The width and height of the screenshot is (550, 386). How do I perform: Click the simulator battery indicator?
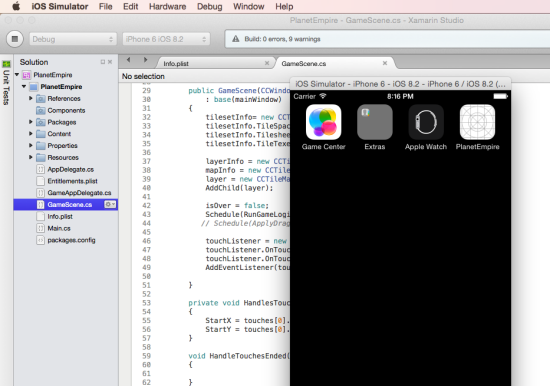pyautogui.click(x=501, y=96)
